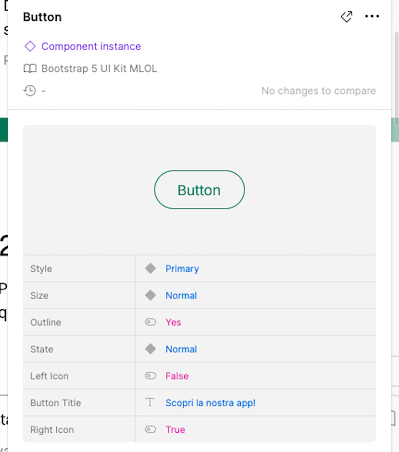Viewport: 399px width, 452px height.
Task: Click the diamond icon in Style row
Action: click(x=150, y=268)
